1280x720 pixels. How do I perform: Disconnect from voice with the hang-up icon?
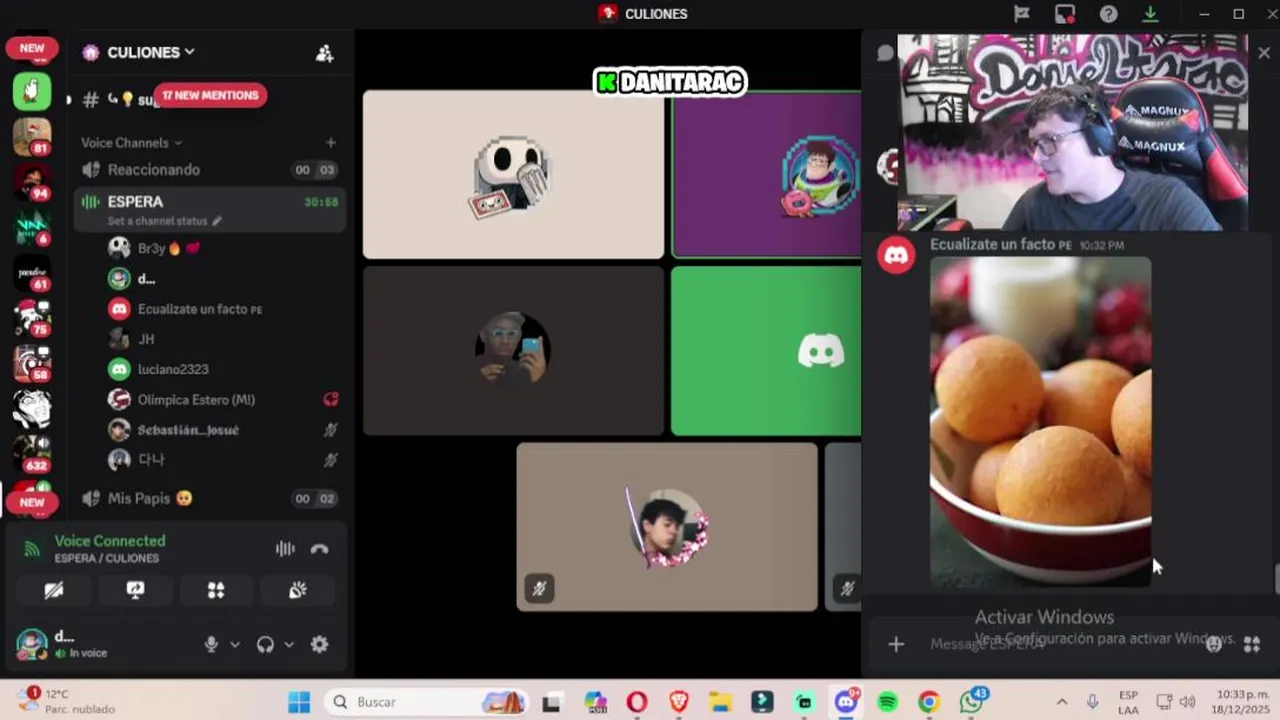(x=320, y=549)
